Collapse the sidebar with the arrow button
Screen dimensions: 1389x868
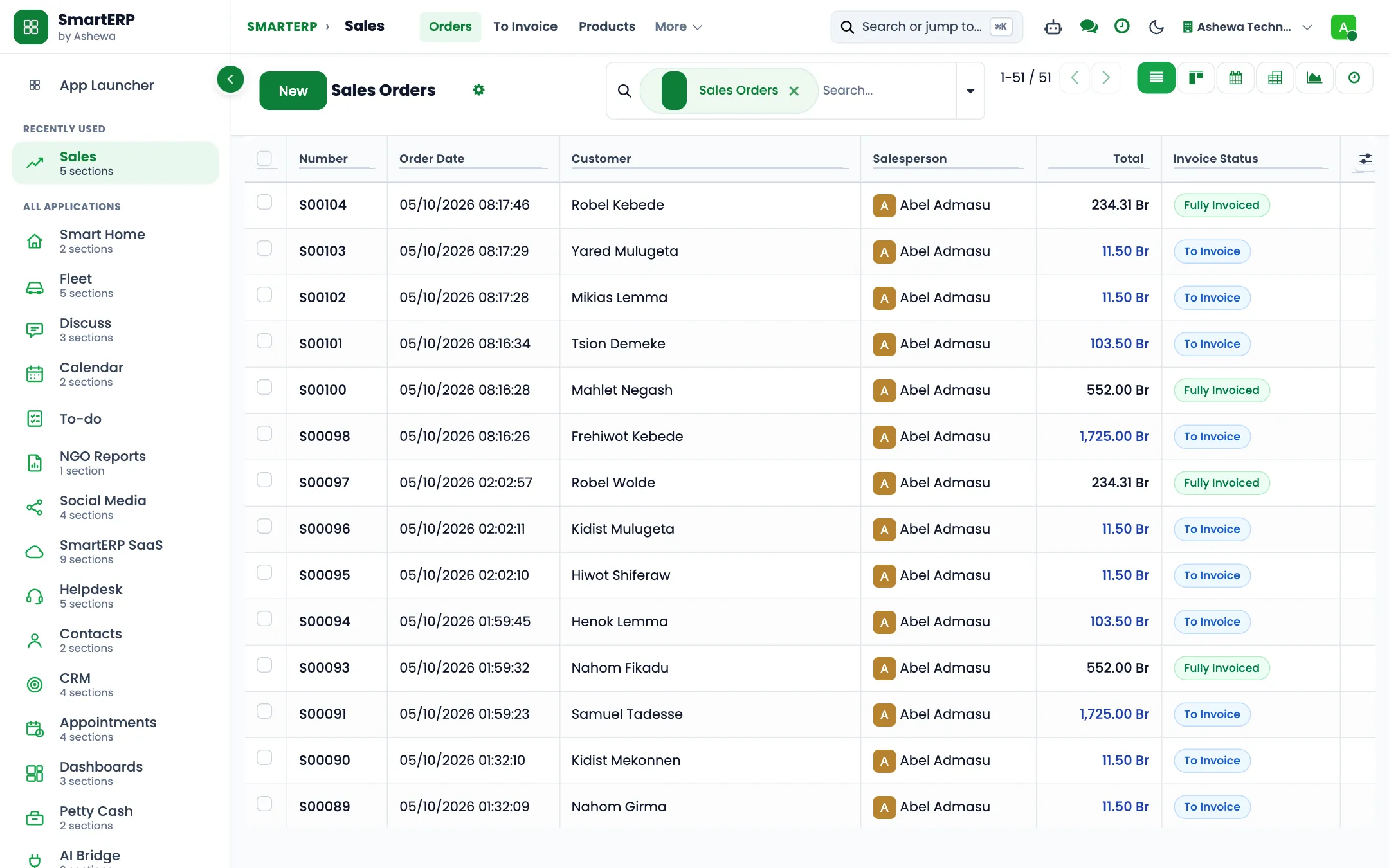[x=230, y=79]
